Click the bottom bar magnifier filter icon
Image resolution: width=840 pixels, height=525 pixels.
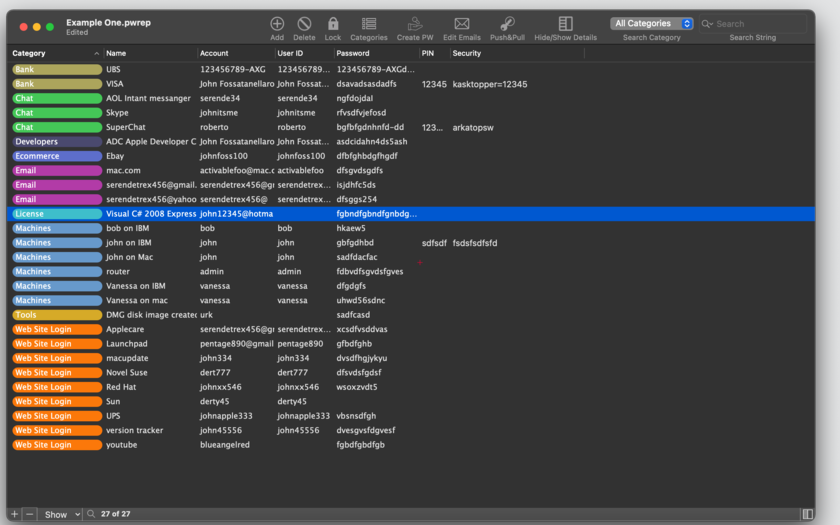tap(91, 514)
